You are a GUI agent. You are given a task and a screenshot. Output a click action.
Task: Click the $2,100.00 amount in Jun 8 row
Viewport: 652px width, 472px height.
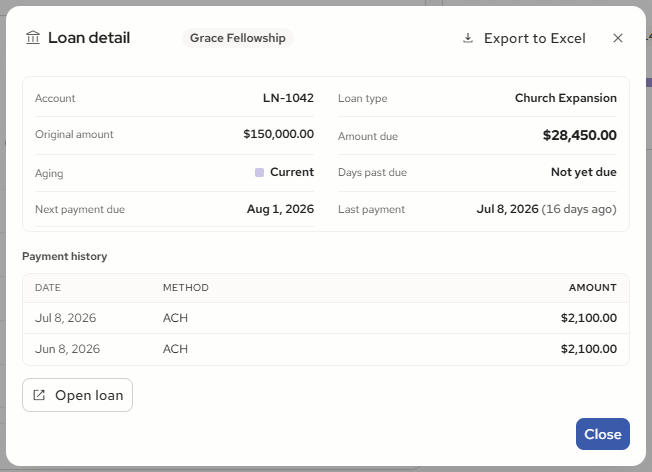coord(589,349)
